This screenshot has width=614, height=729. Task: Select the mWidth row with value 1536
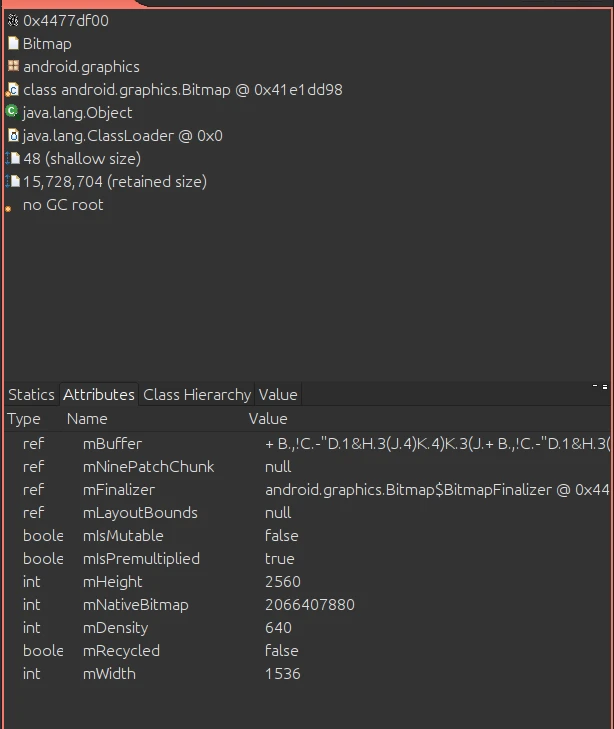point(109,673)
